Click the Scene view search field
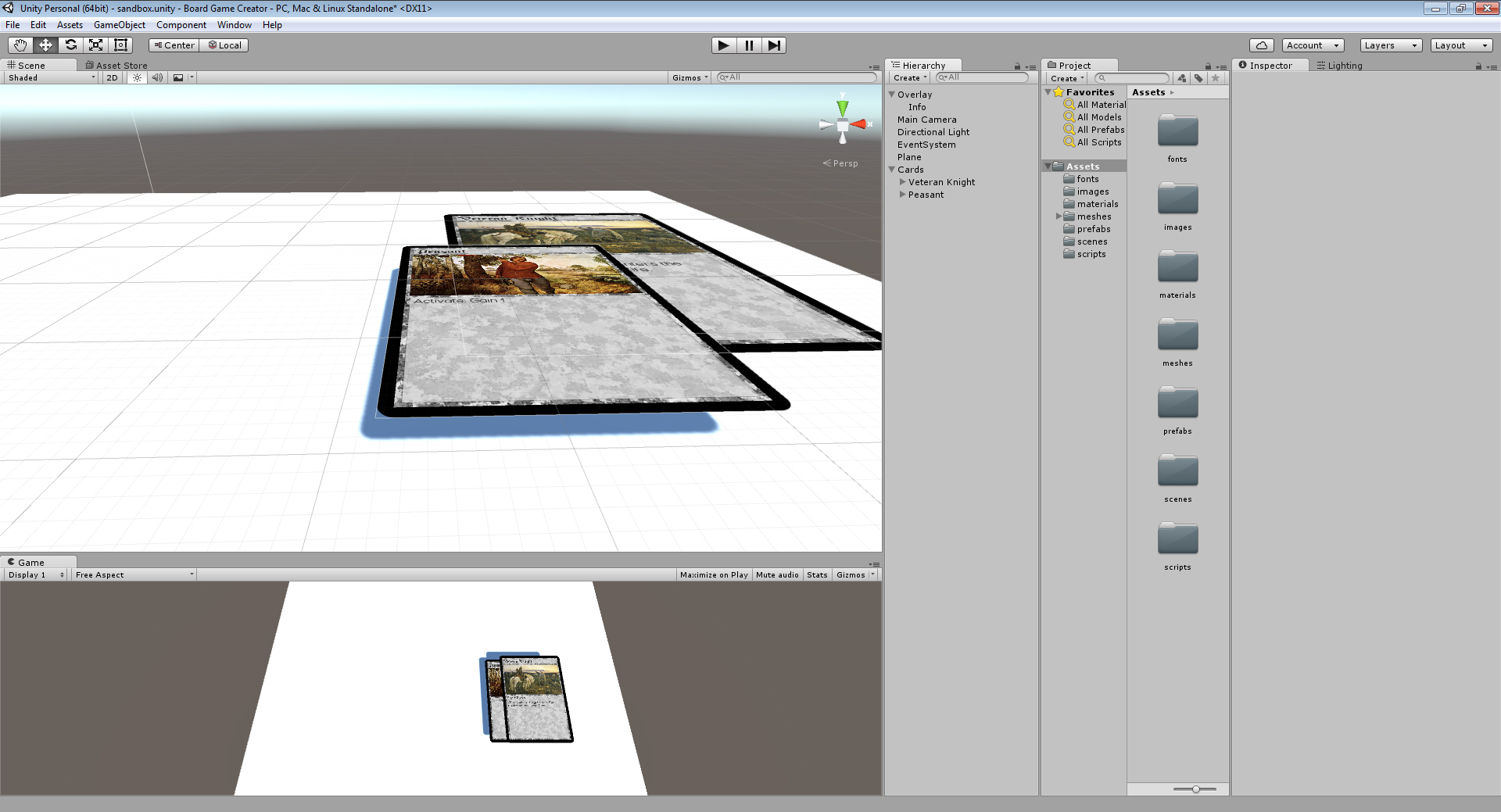 coord(797,77)
